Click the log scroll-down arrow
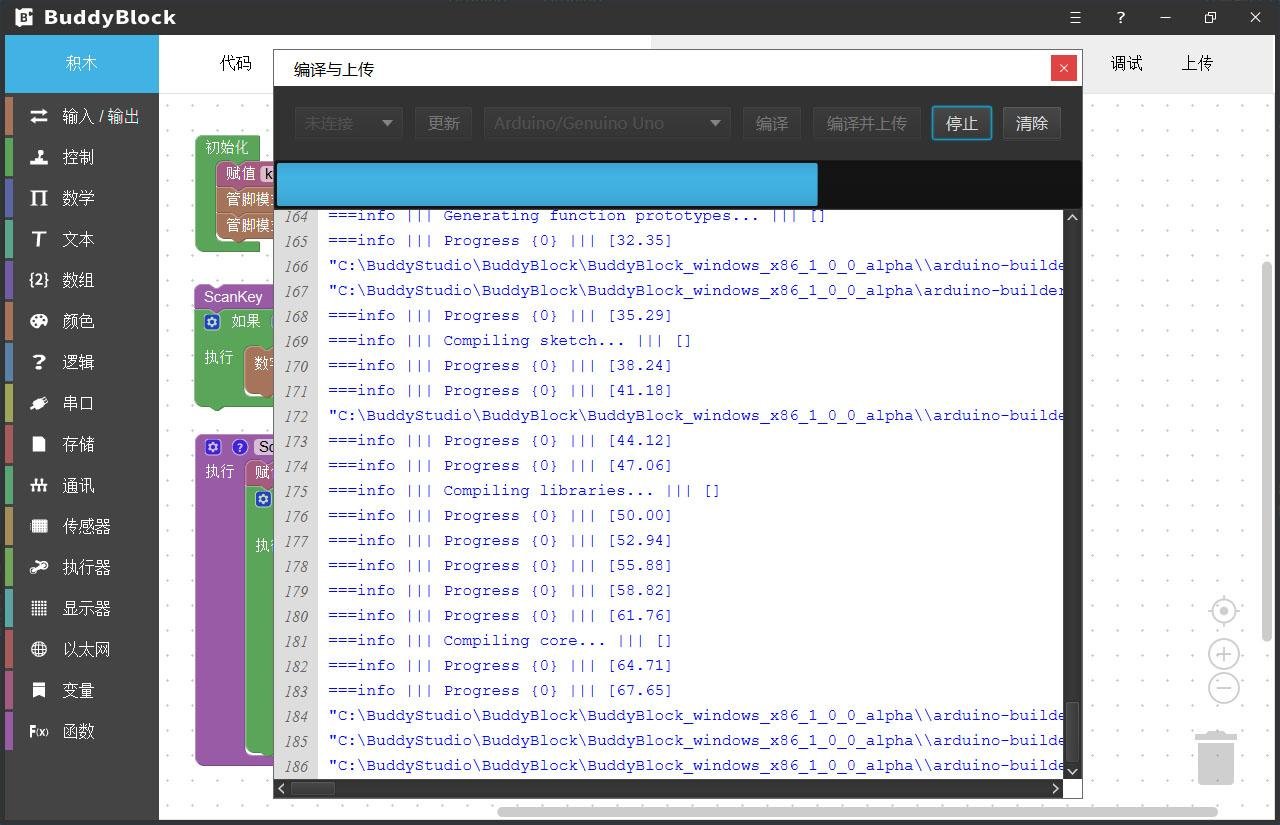The height and width of the screenshot is (825, 1280). coord(1073,771)
